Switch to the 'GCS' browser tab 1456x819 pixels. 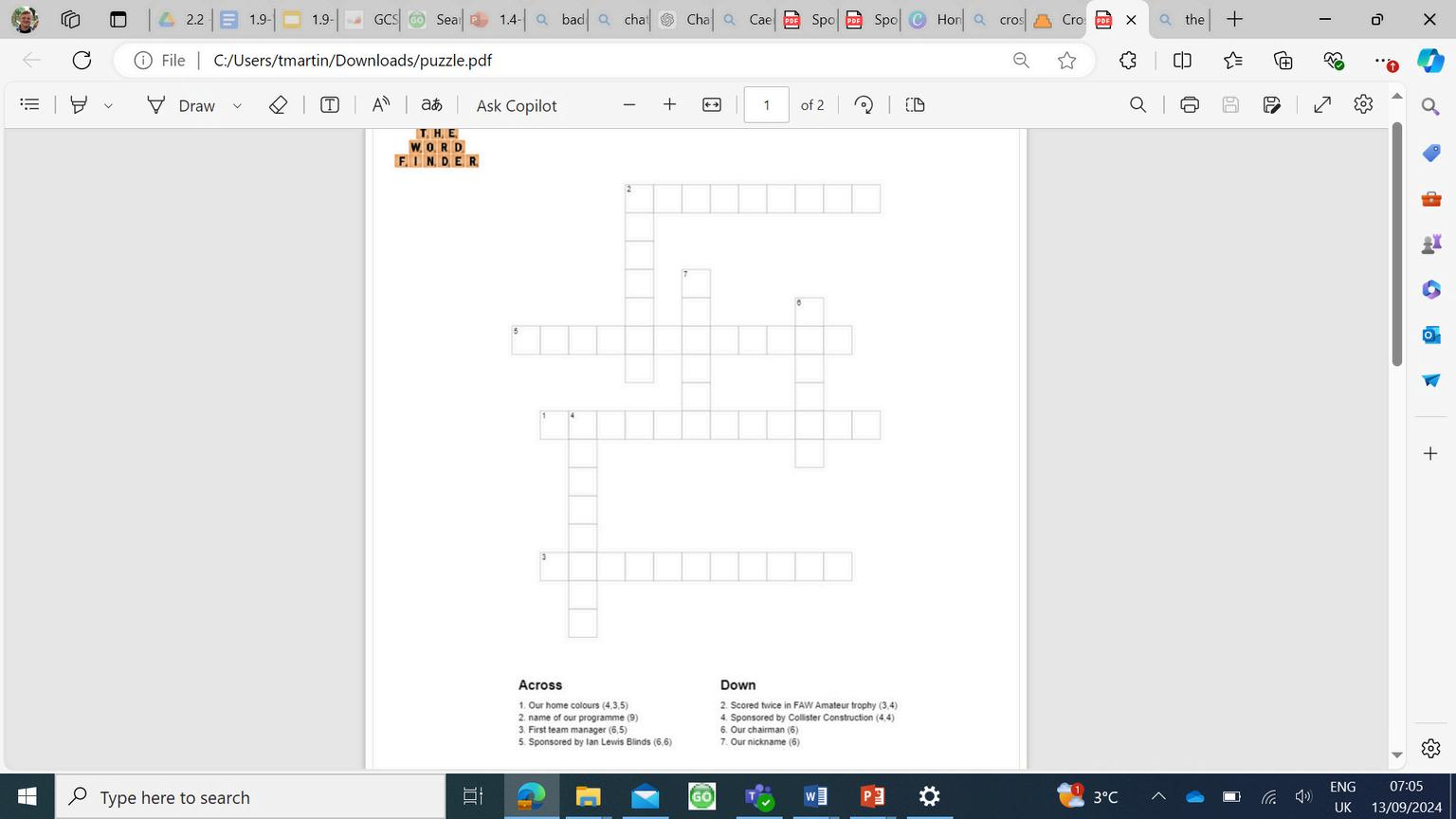[371, 19]
